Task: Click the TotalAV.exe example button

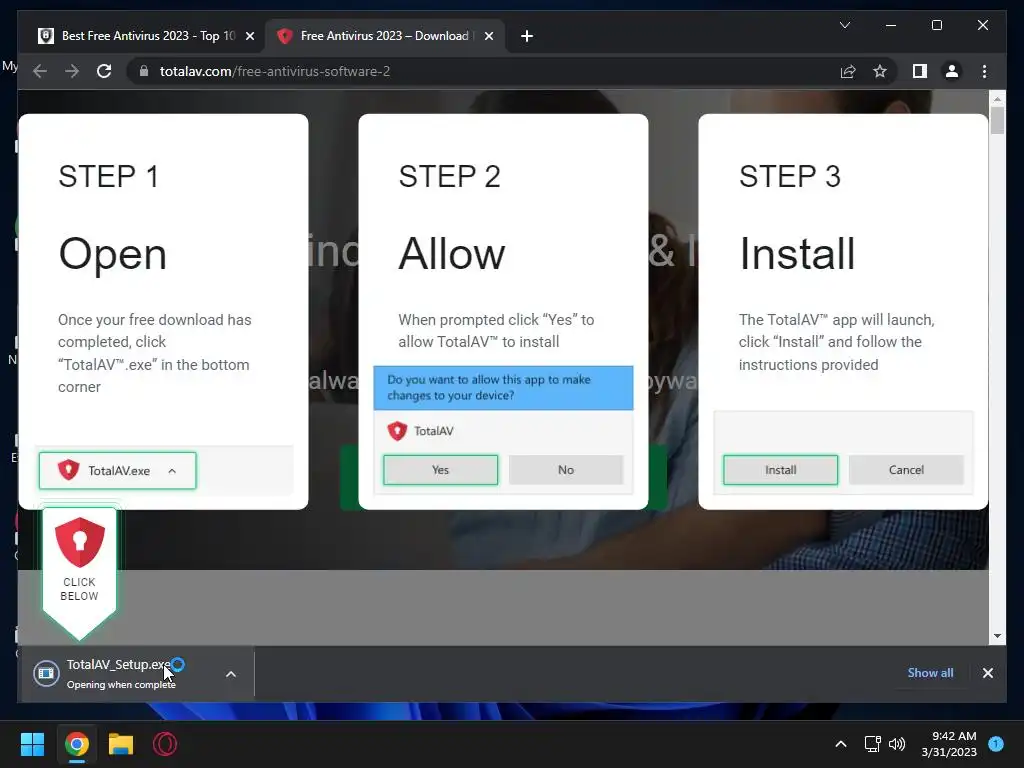Action: [x=118, y=470]
